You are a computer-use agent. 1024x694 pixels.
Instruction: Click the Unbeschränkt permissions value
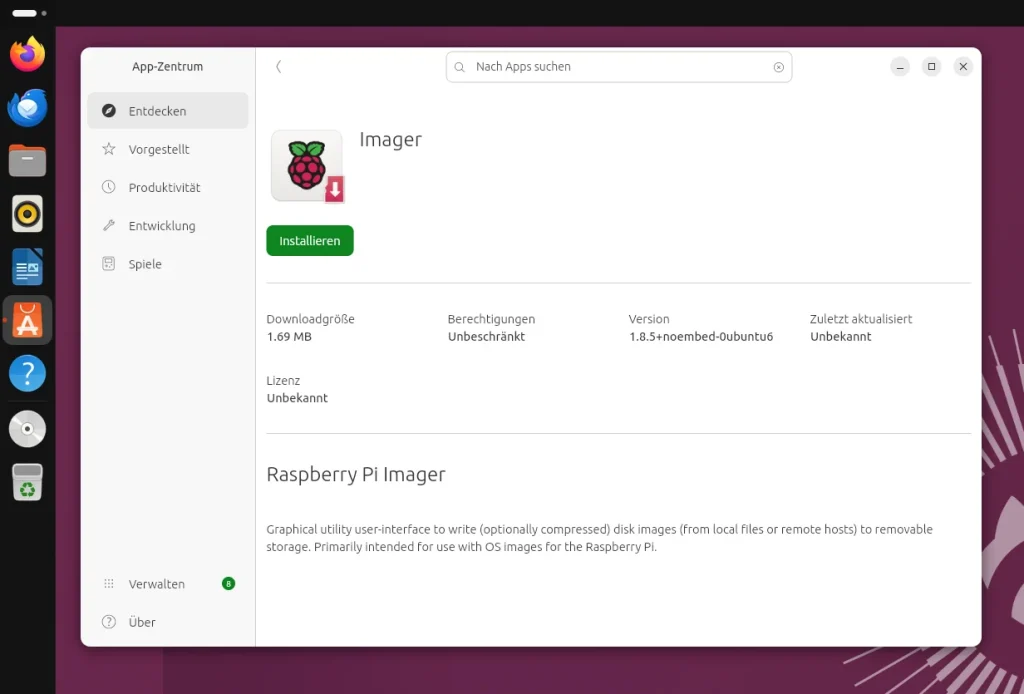point(487,337)
